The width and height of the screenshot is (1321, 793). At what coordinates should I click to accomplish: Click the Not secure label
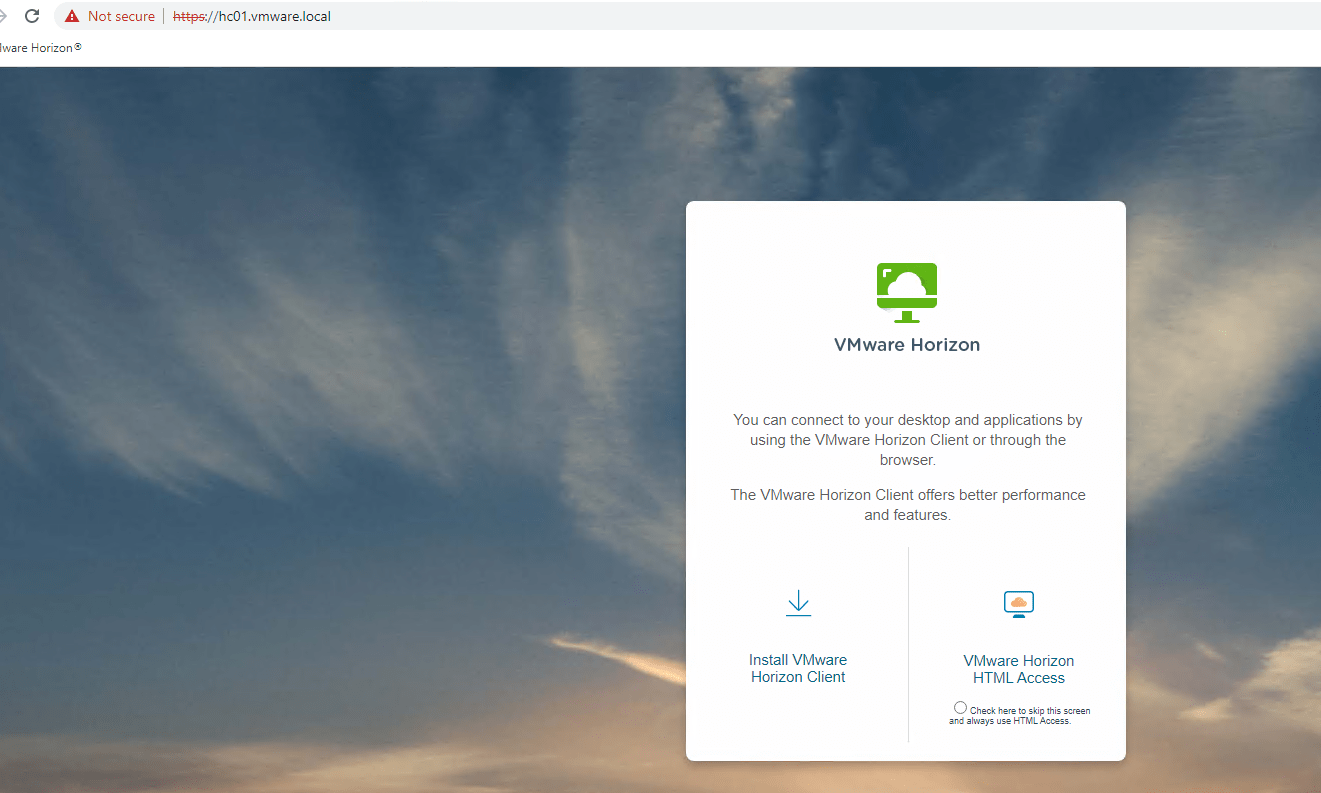click(x=120, y=16)
